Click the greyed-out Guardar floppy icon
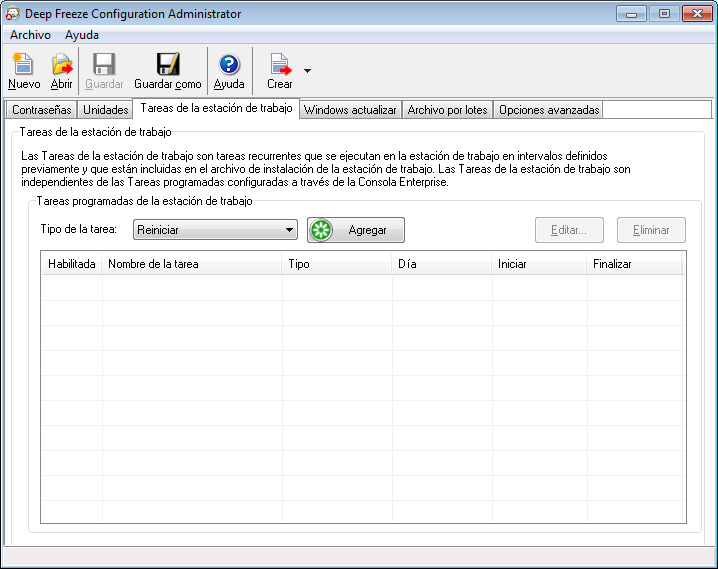Screen dimensions: 718x569 click(104, 64)
